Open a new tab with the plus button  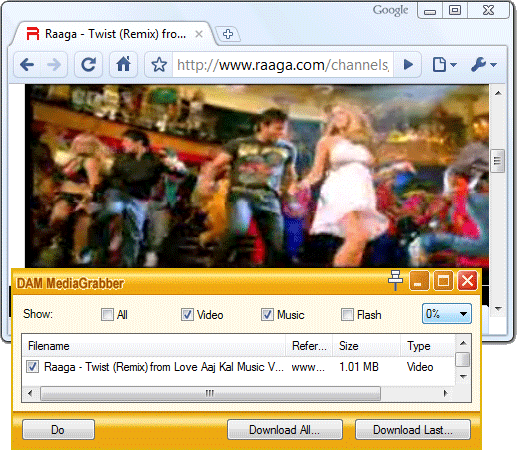tap(228, 34)
